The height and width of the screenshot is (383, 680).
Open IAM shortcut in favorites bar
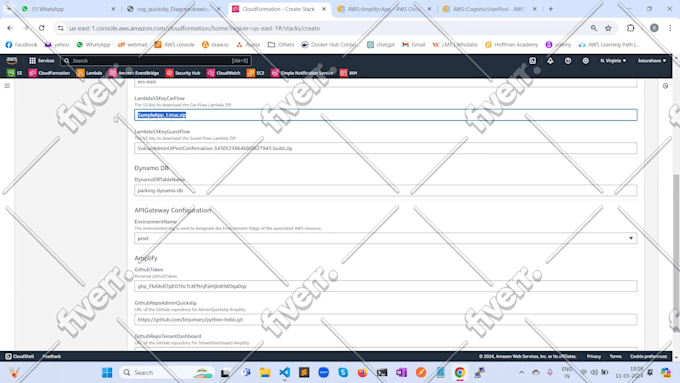click(x=348, y=73)
